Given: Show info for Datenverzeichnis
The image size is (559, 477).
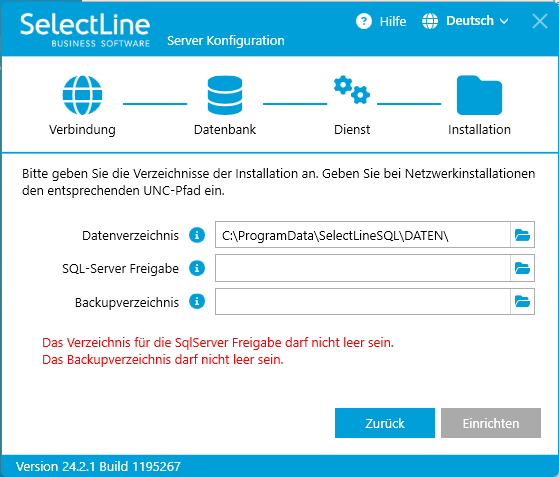Looking at the screenshot, I should (x=197, y=235).
